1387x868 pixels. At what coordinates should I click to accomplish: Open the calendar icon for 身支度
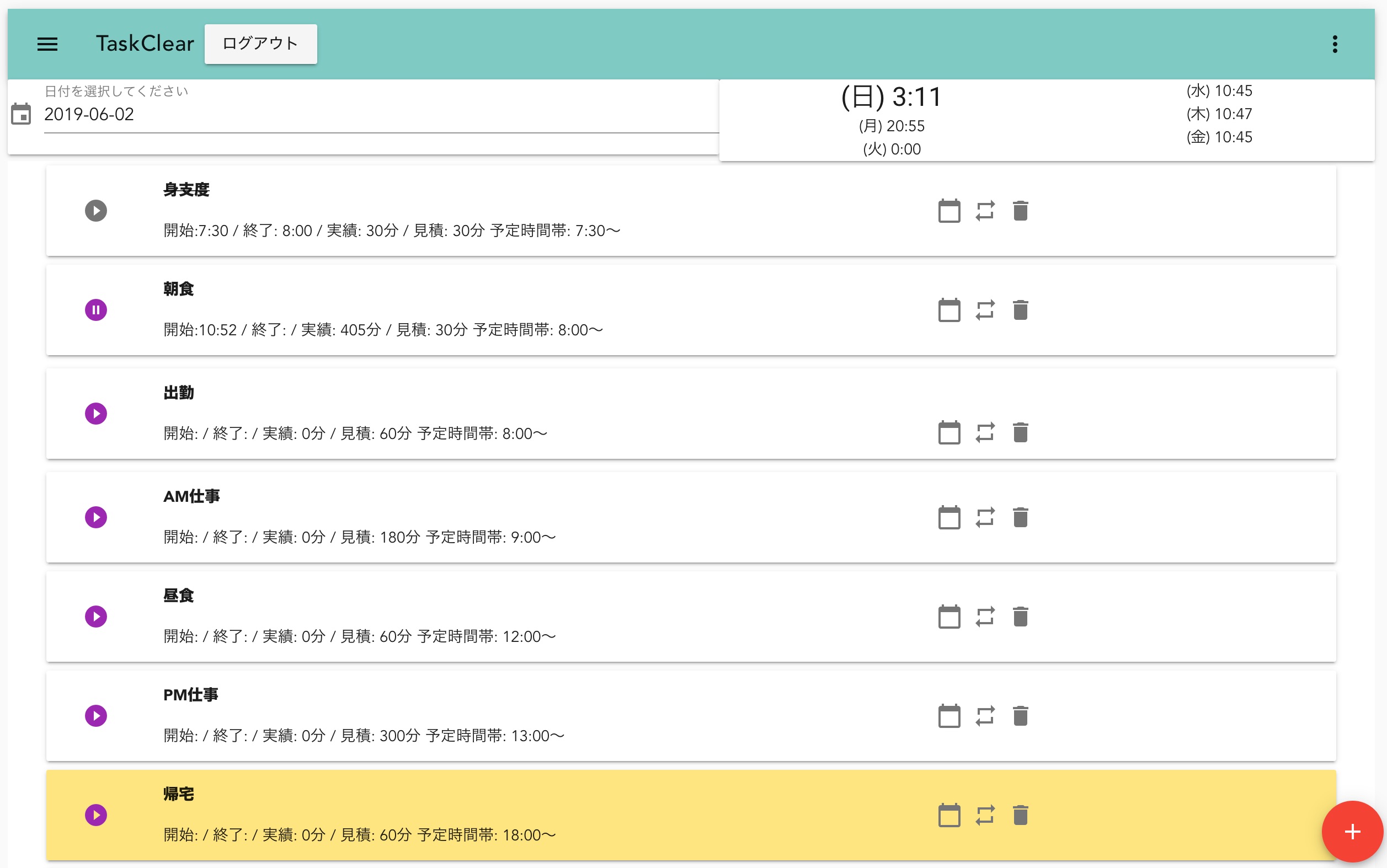pyautogui.click(x=949, y=211)
